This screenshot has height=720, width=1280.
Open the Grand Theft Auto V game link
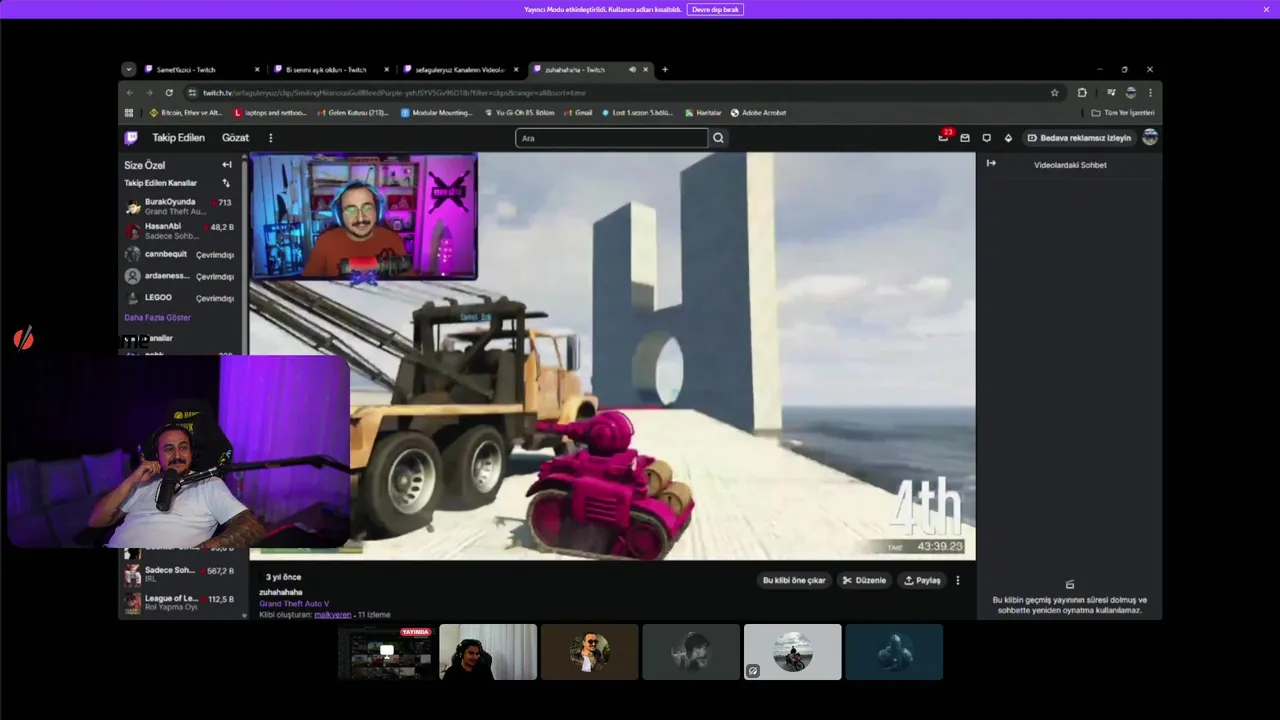pyautogui.click(x=294, y=604)
